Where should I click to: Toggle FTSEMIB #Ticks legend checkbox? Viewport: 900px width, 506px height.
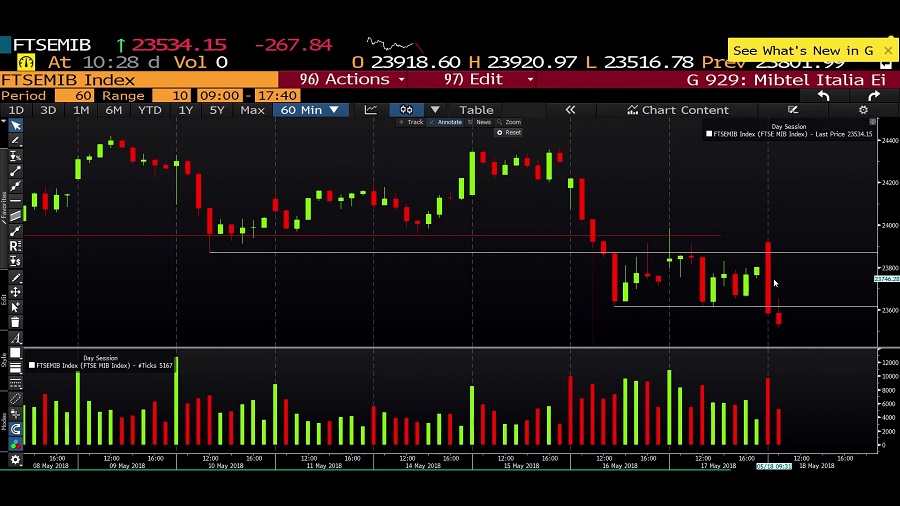click(x=32, y=365)
